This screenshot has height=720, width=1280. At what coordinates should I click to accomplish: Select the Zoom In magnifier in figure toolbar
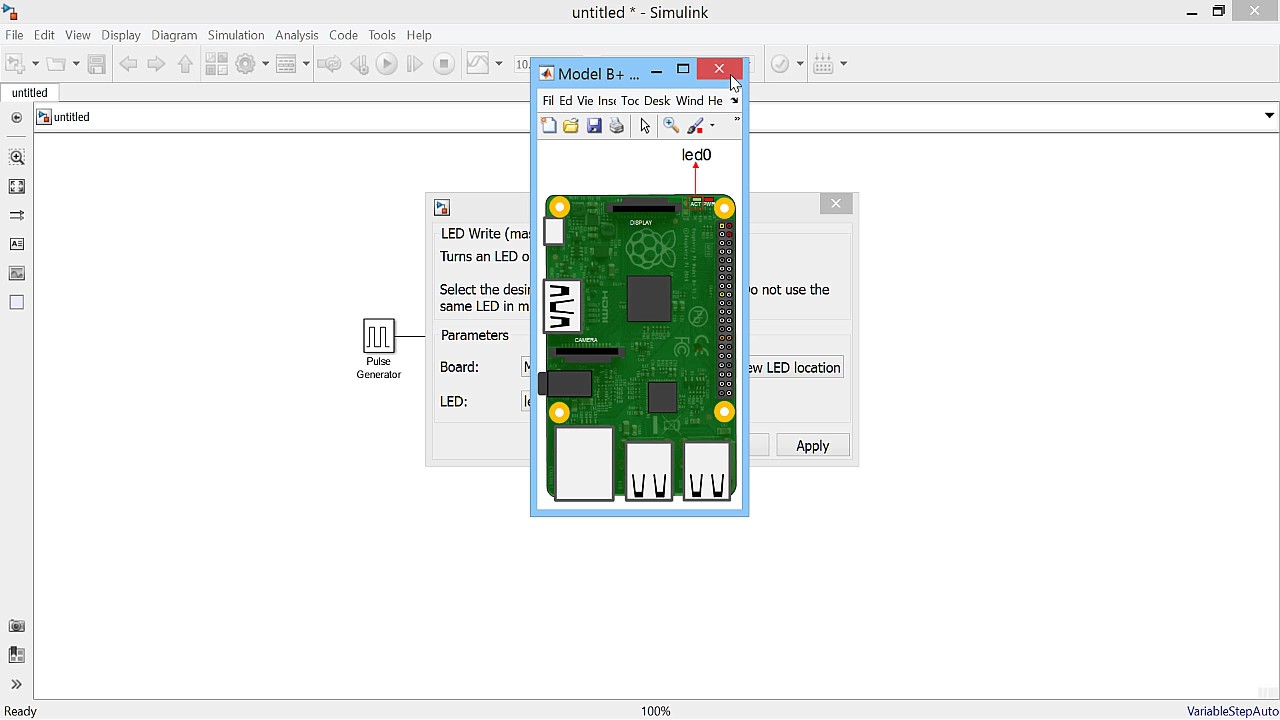[x=671, y=126]
